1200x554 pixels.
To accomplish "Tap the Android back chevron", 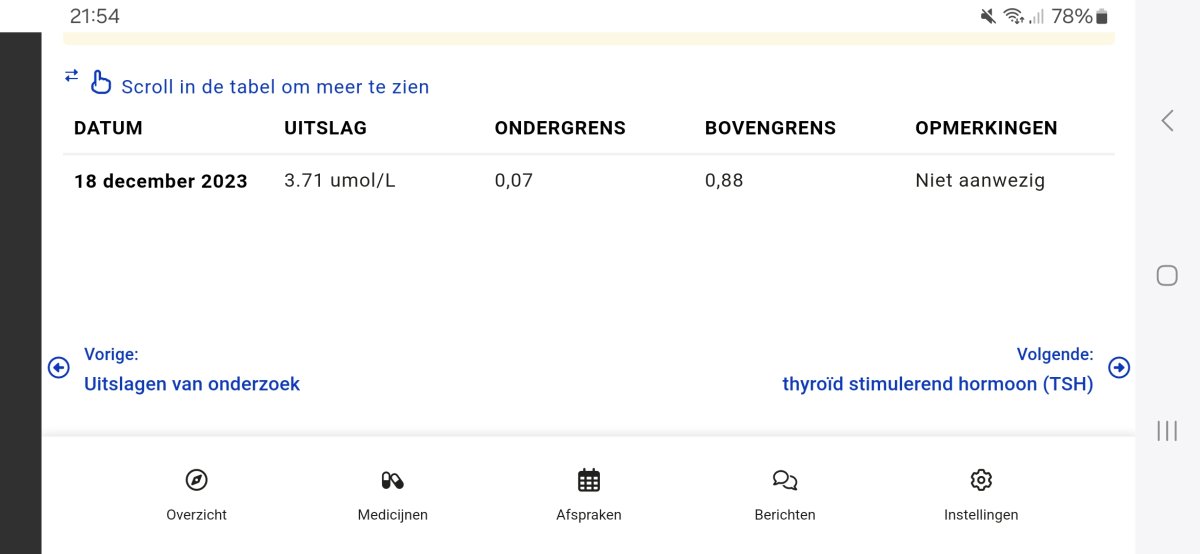I will (x=1167, y=121).
